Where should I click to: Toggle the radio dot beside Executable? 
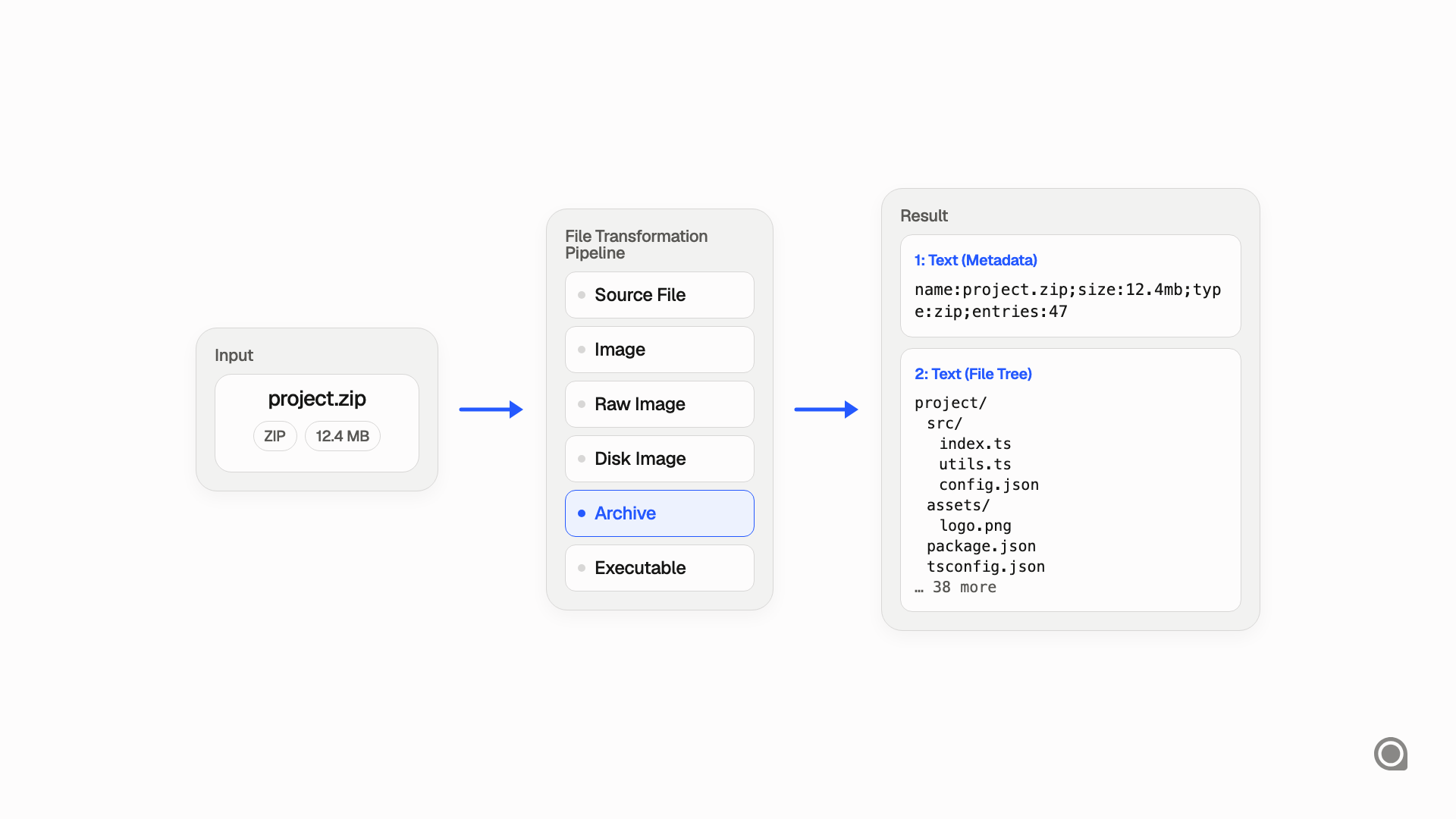pyautogui.click(x=581, y=568)
